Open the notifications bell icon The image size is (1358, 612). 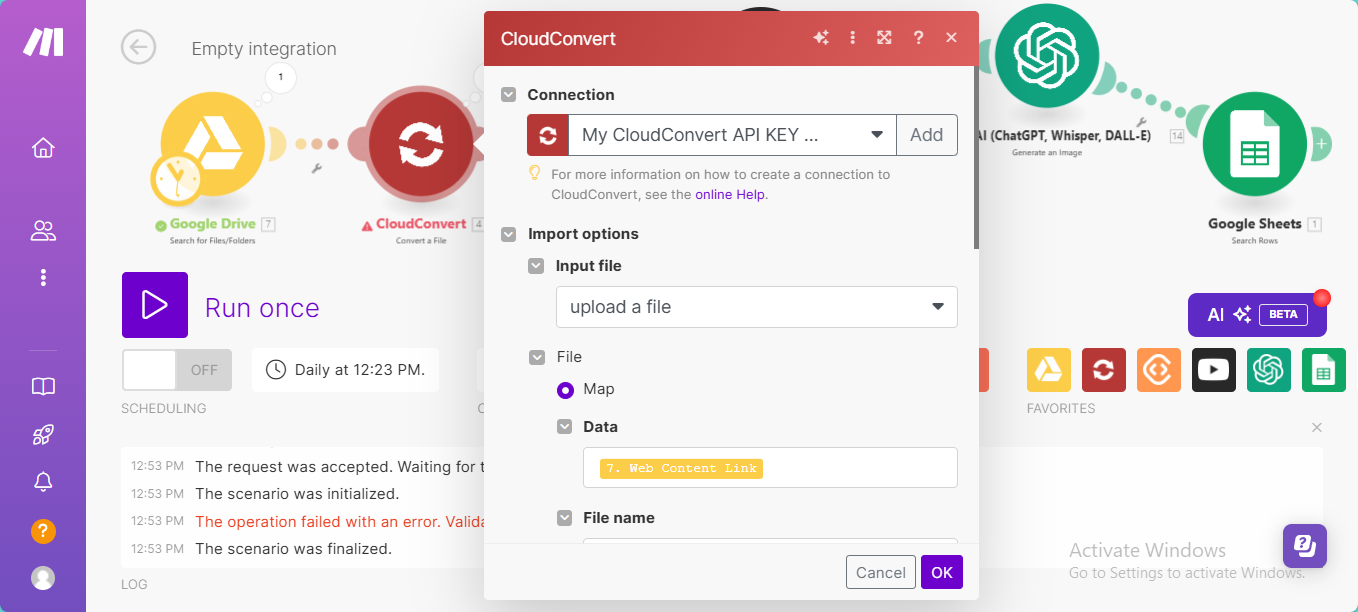point(43,482)
